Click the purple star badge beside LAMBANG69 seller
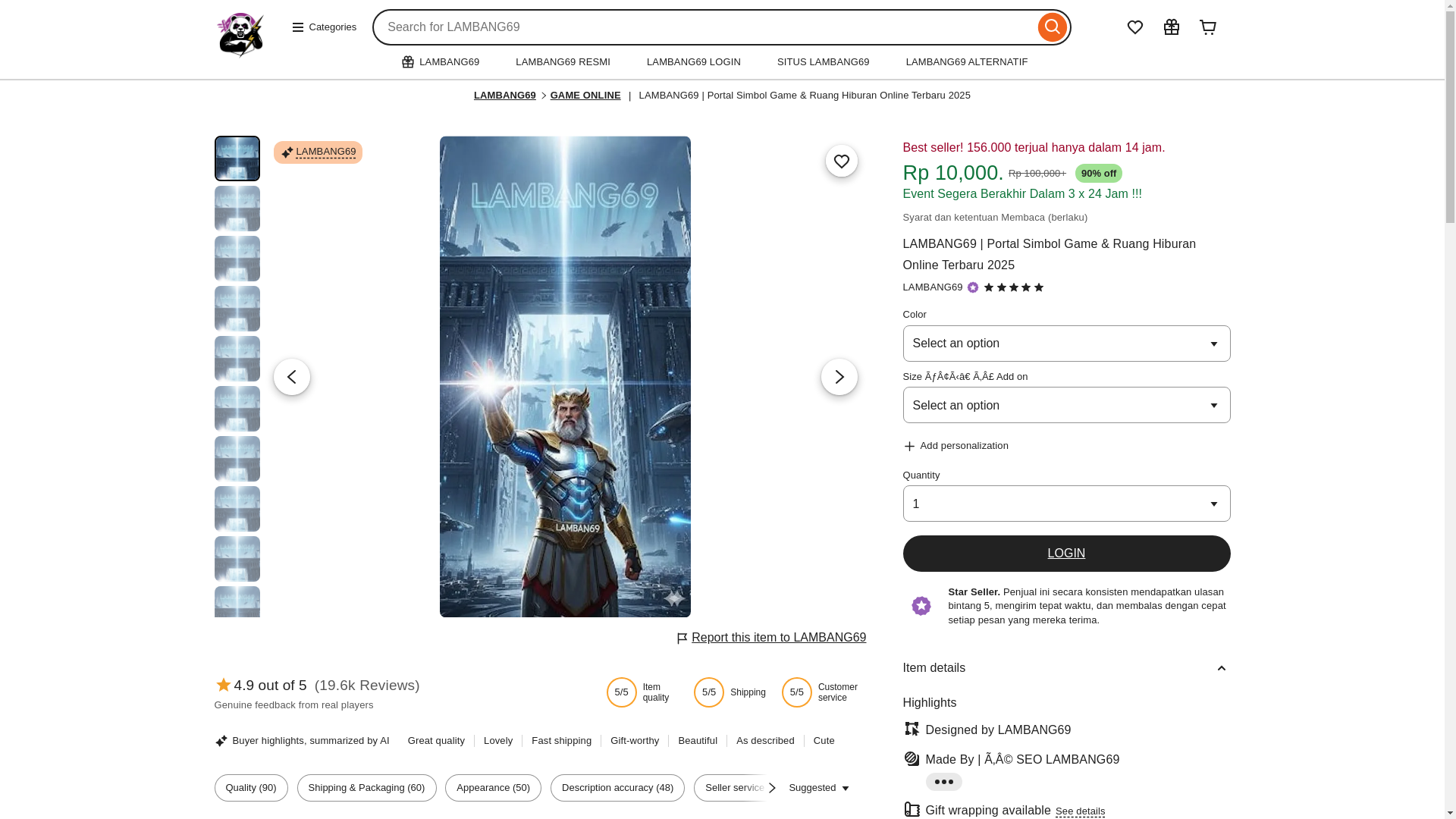 pyautogui.click(x=972, y=287)
